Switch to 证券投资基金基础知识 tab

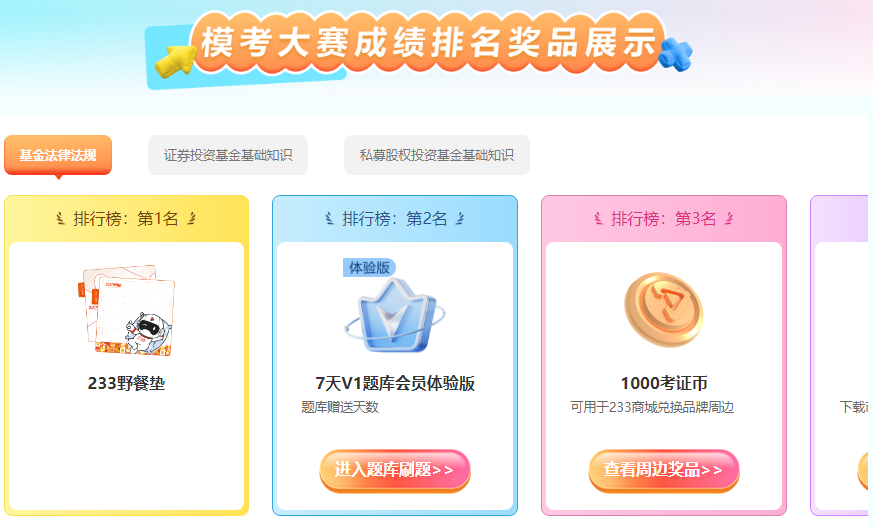click(x=228, y=155)
